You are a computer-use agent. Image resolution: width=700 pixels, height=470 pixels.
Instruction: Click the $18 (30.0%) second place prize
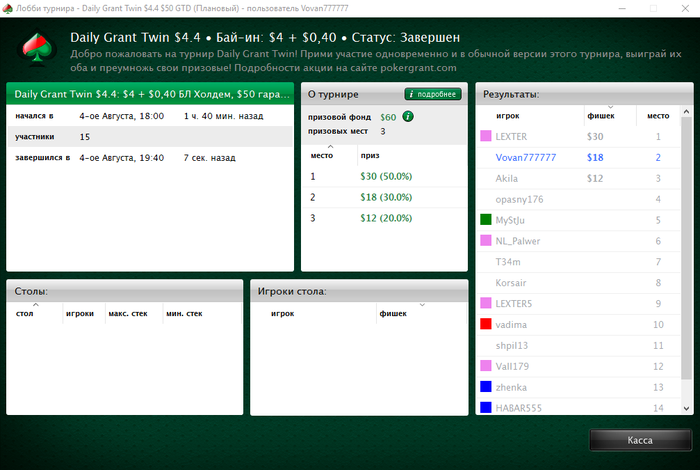[386, 197]
